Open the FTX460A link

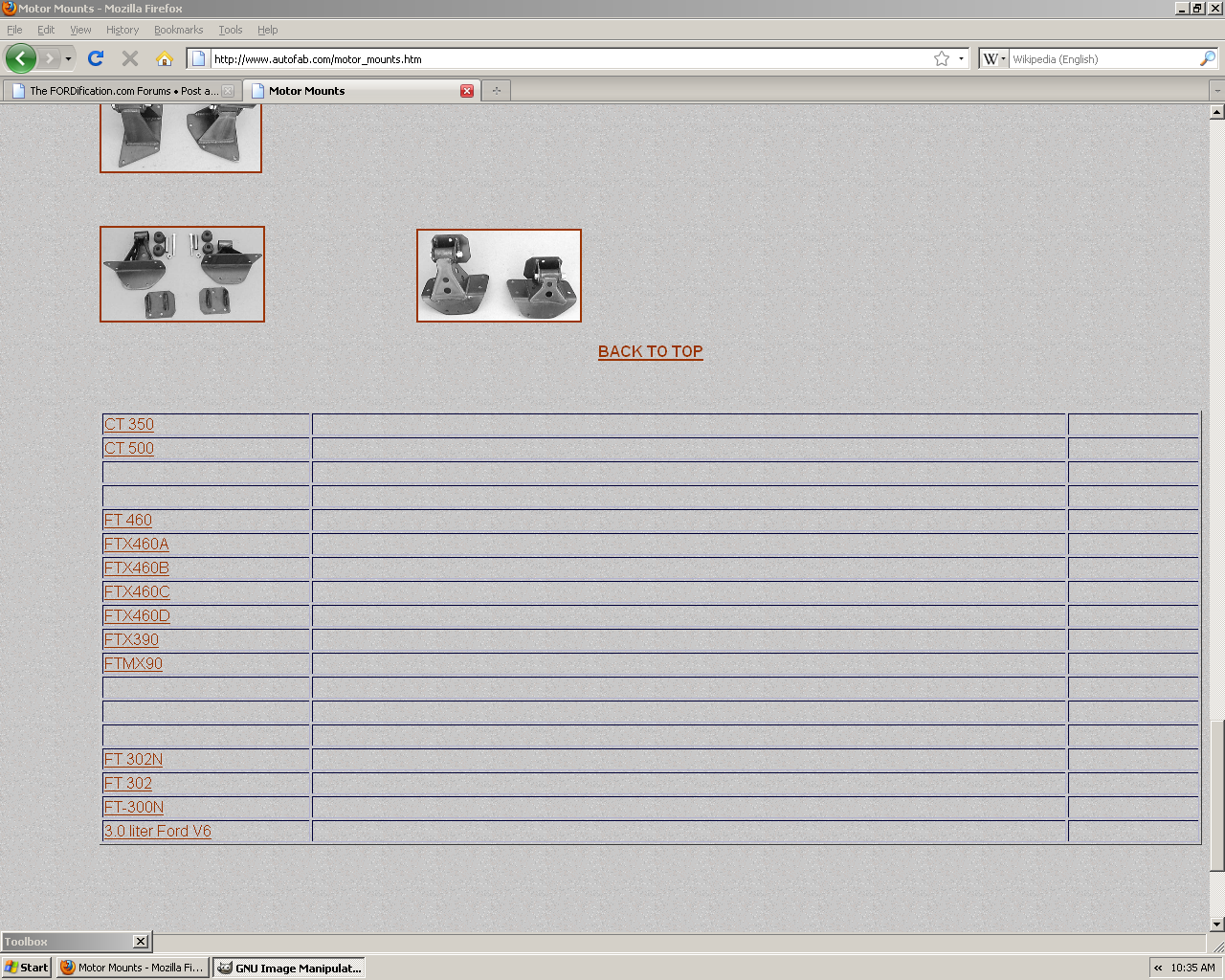point(137,545)
